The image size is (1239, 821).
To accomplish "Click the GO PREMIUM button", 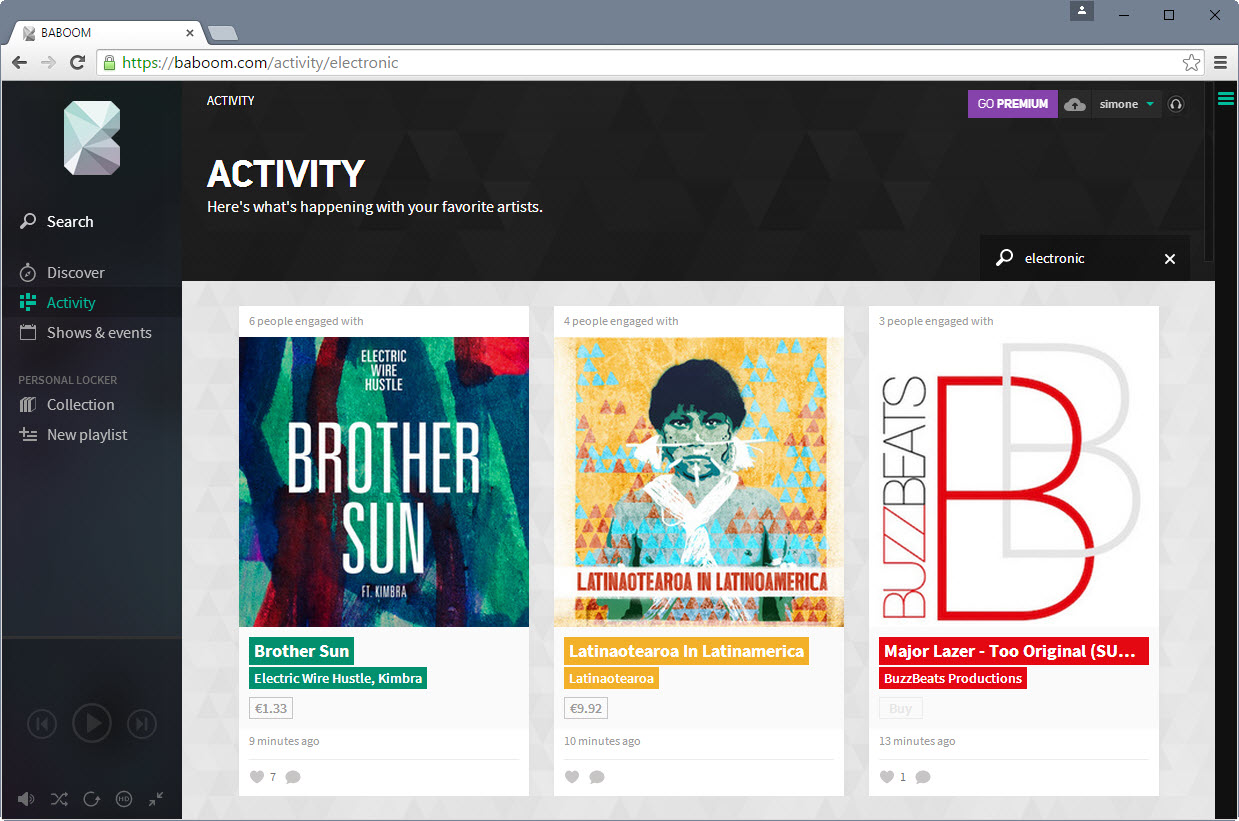I will (1012, 104).
